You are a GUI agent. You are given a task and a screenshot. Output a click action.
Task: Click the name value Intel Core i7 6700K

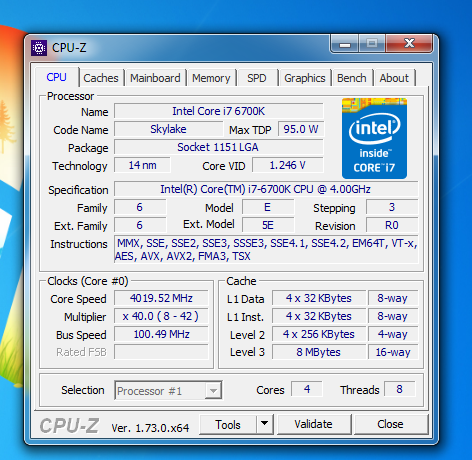(x=219, y=111)
